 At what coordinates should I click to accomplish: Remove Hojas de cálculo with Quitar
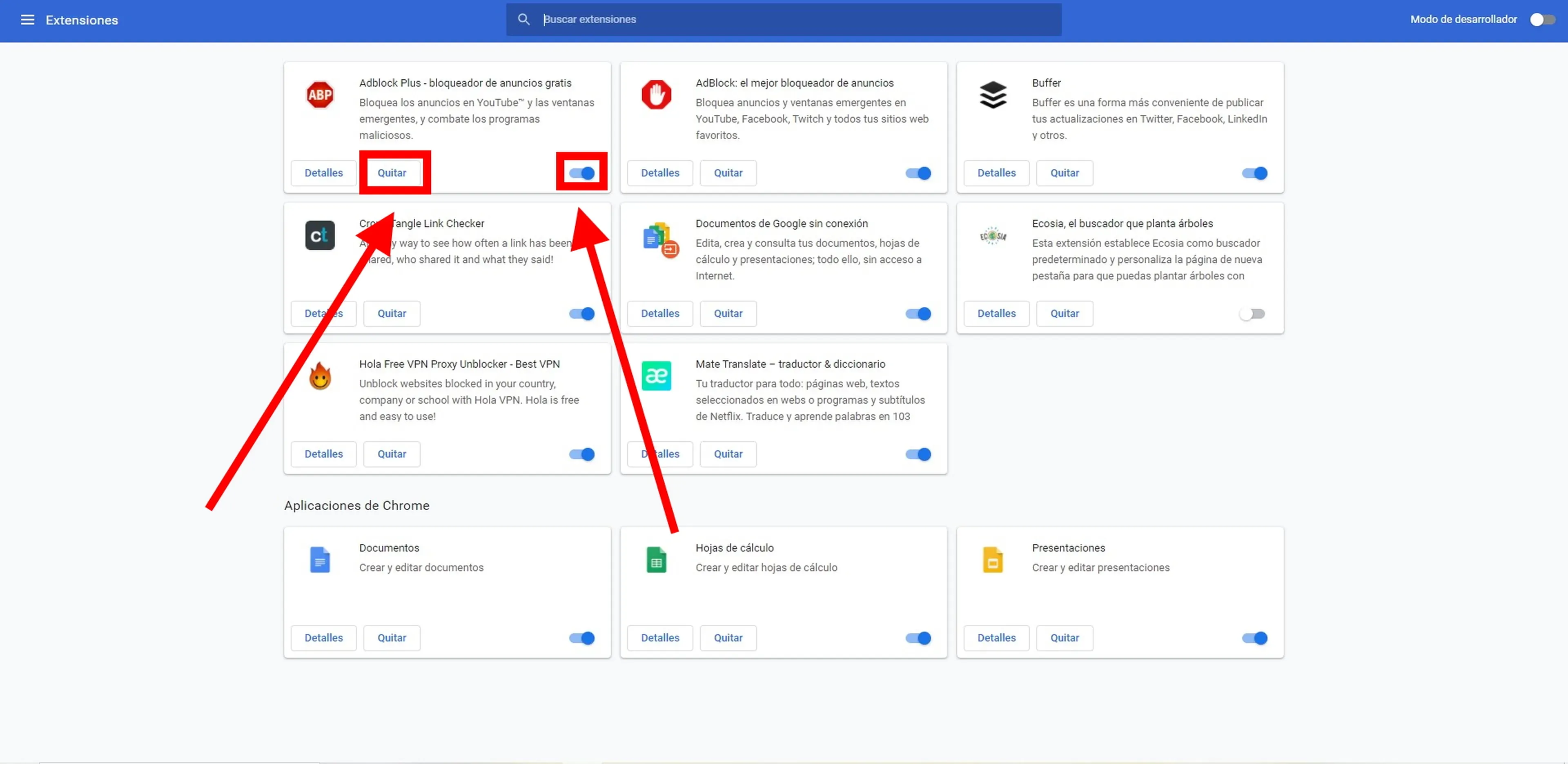coord(728,638)
